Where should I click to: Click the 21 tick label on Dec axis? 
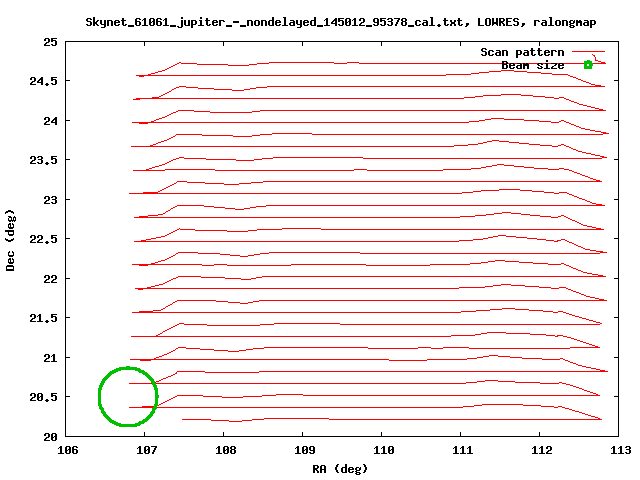click(50, 358)
